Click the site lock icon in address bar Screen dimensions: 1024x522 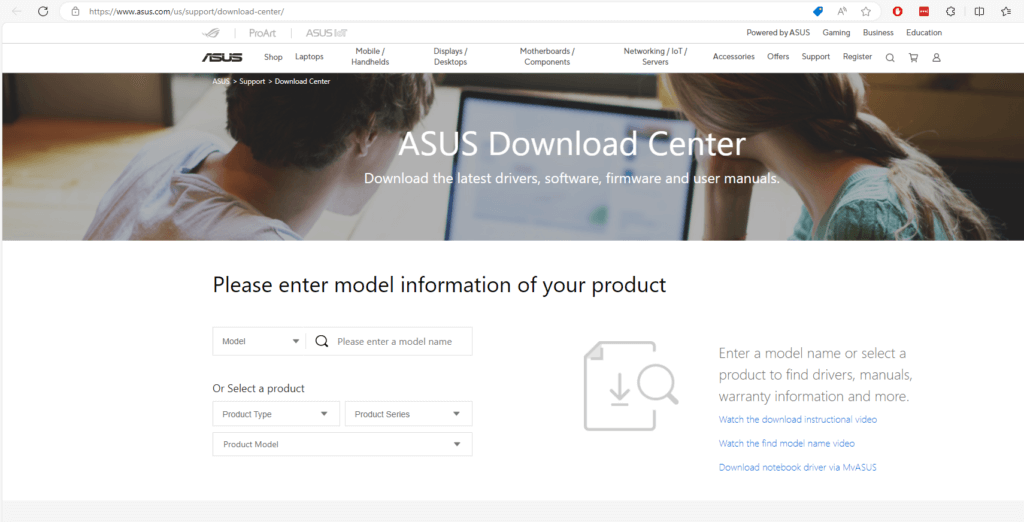tap(75, 11)
